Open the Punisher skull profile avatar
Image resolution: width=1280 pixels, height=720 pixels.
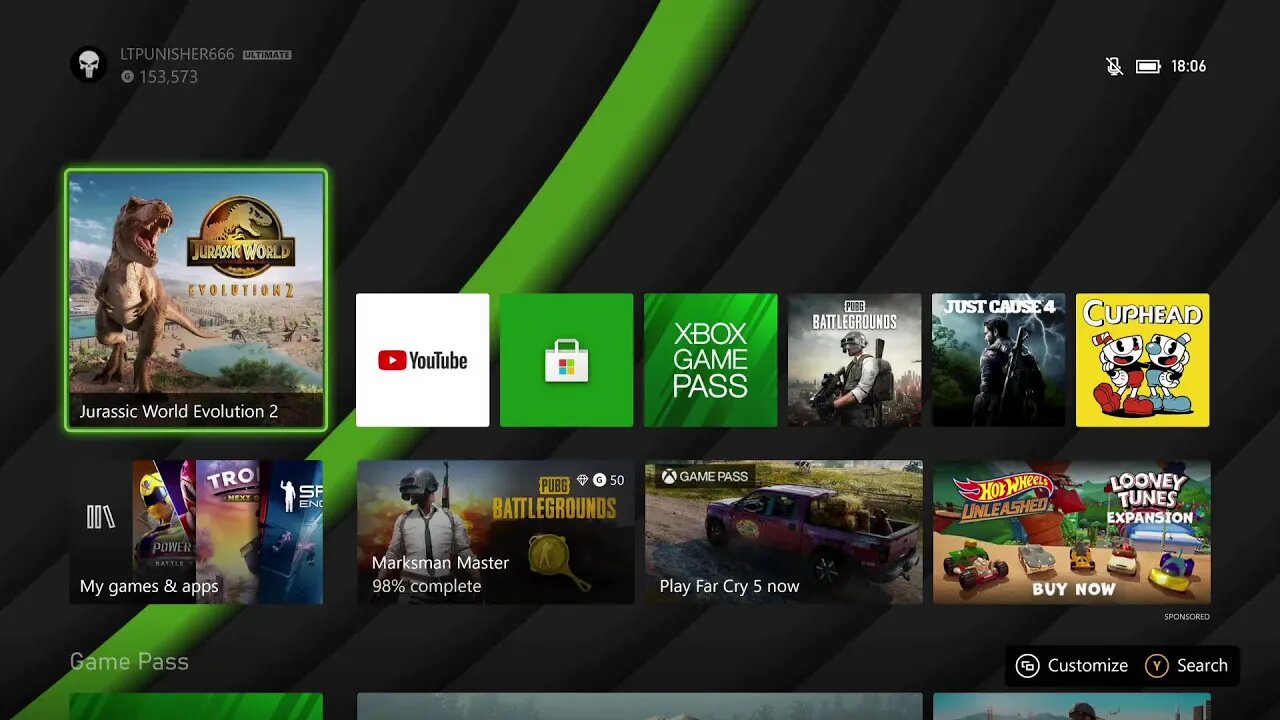88,65
